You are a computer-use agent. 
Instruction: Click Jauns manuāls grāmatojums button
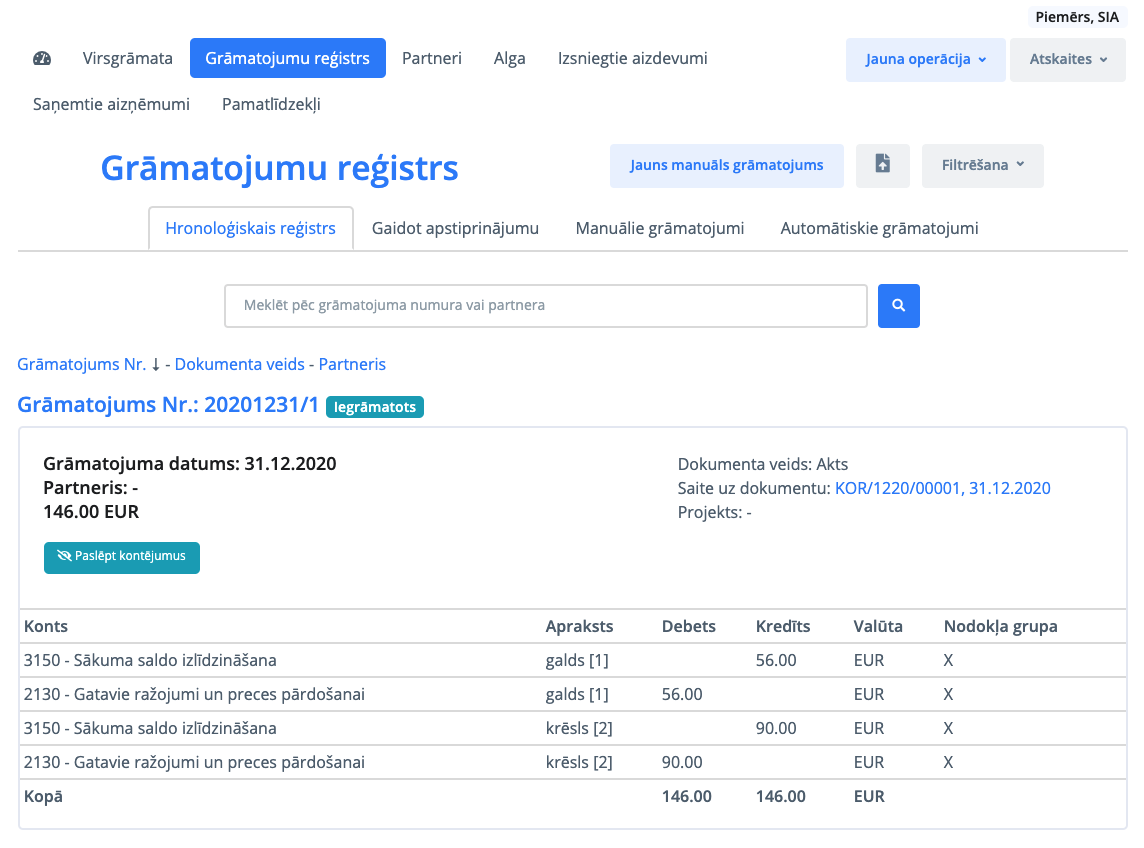(726, 165)
